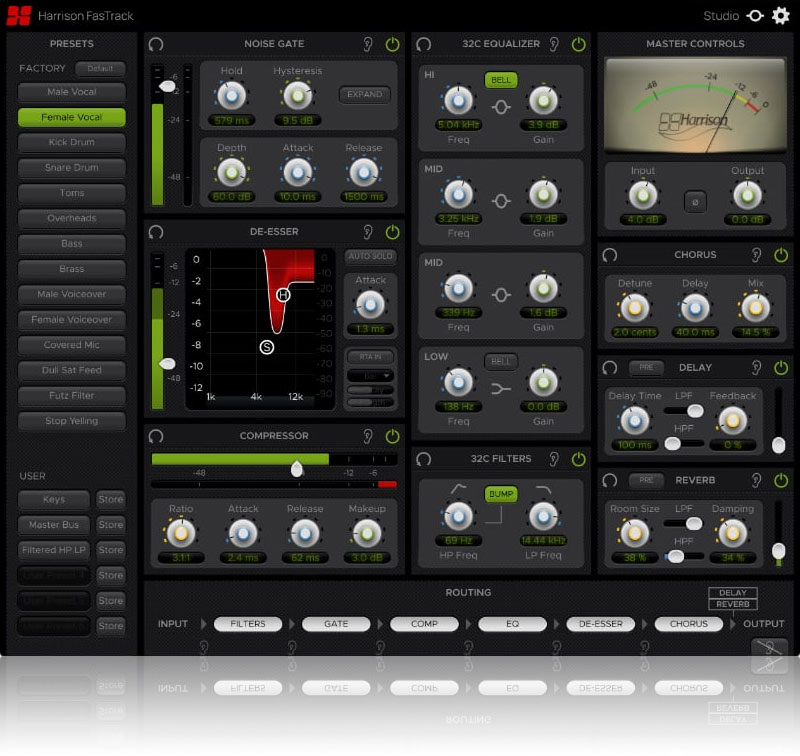Disable the Compressor power switch
This screenshot has width=800, height=756.
pyautogui.click(x=392, y=436)
